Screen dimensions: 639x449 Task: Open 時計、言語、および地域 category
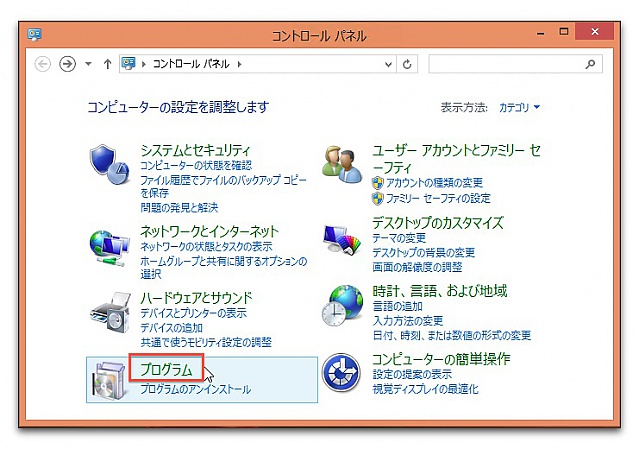[439, 291]
